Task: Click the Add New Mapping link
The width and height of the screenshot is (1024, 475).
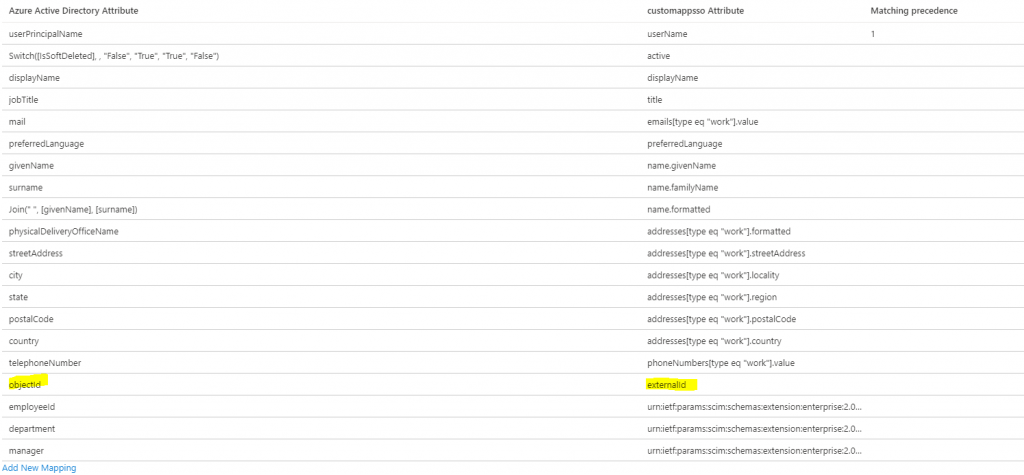Action: coord(39,468)
